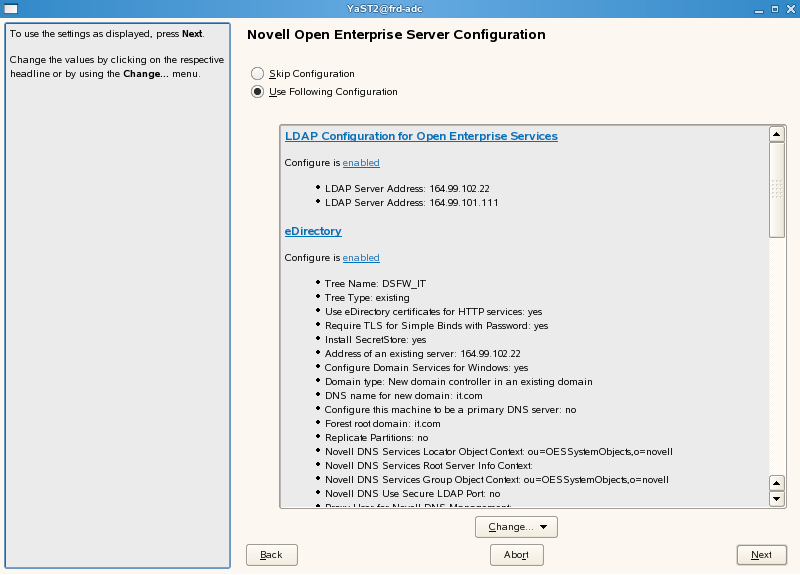This screenshot has width=800, height=575.
Task: Click the vertical scrollbar thumb
Action: (x=776, y=190)
